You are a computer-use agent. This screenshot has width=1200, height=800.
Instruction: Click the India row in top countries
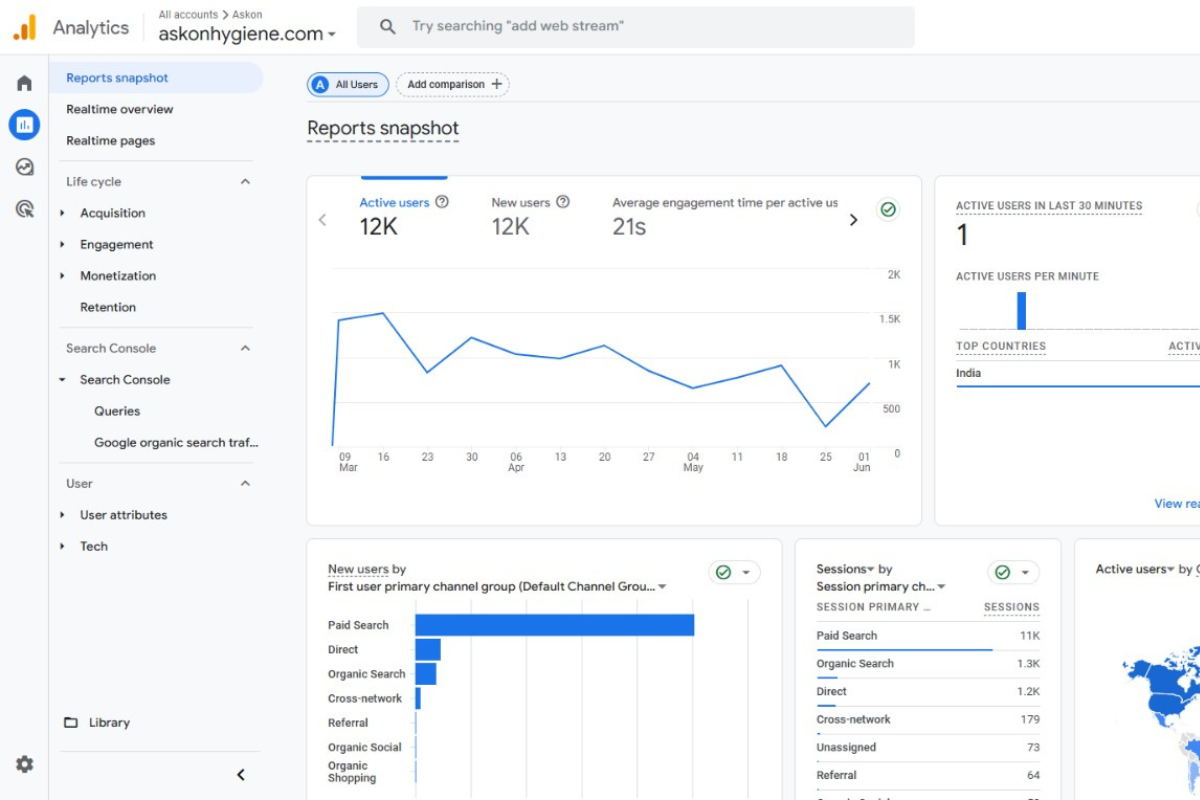[1078, 374]
